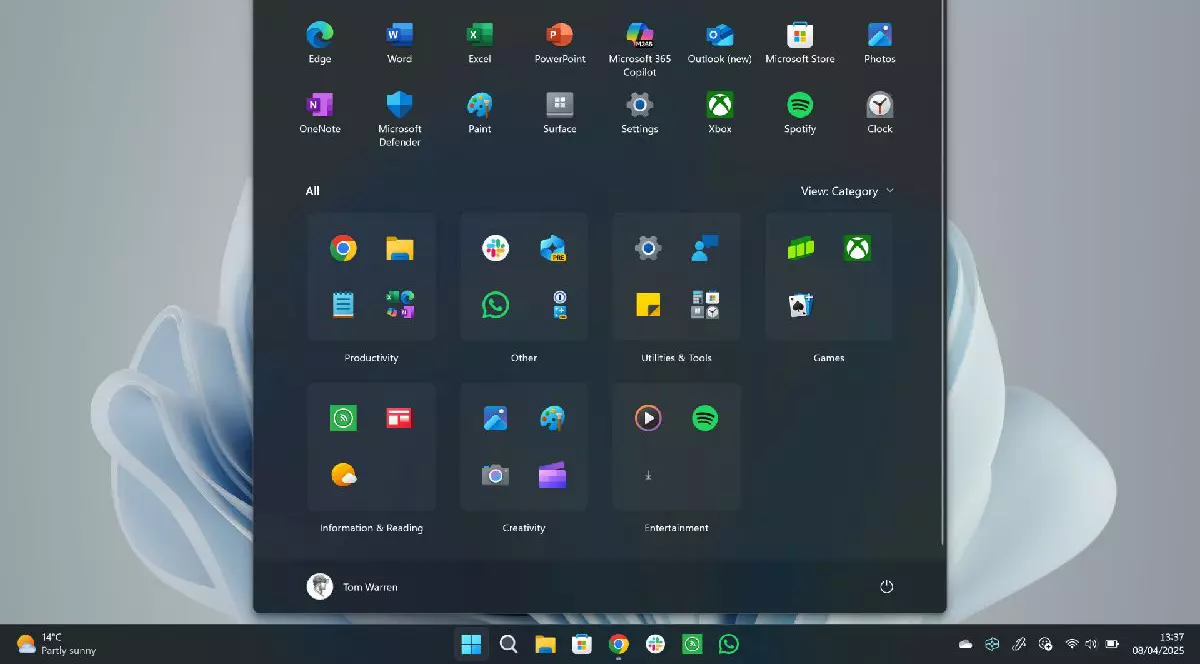Launch Slack in the Other group
Screen dimensions: 1200x664
point(496,248)
